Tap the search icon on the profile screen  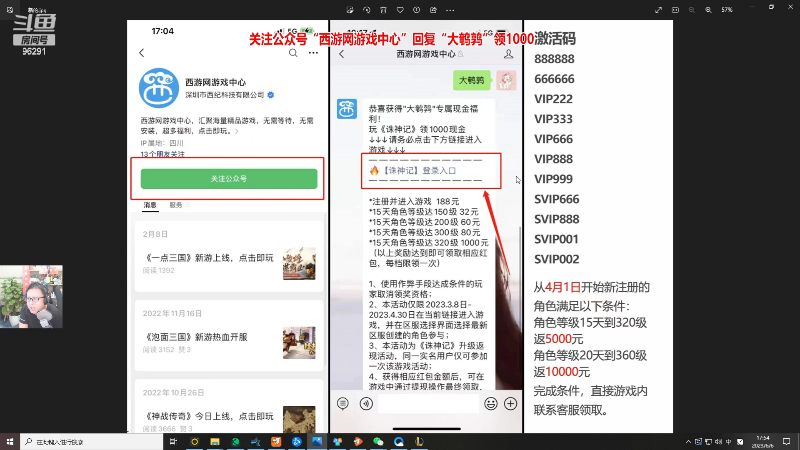pos(293,53)
